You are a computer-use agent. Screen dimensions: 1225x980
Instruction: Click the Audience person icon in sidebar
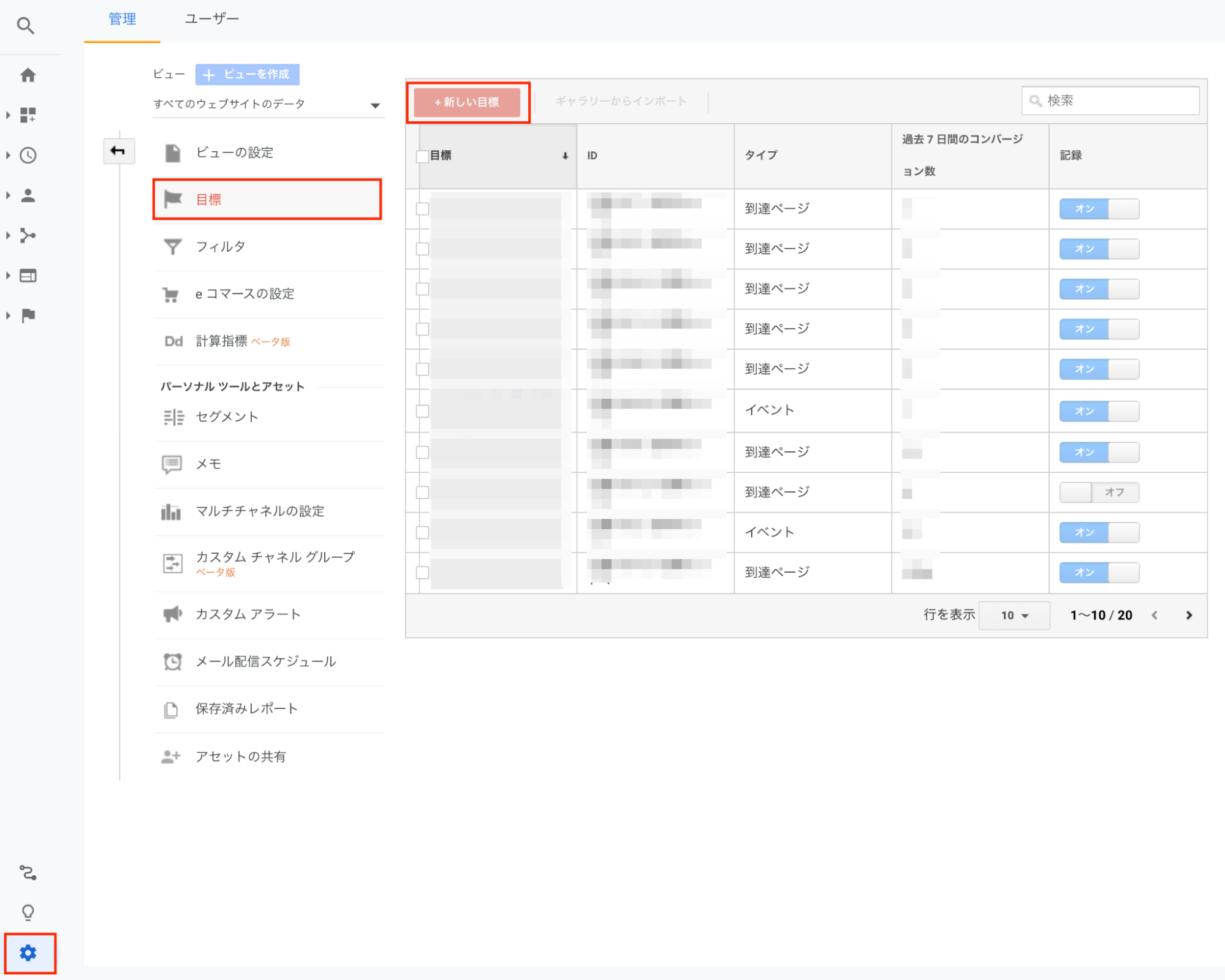(x=28, y=196)
